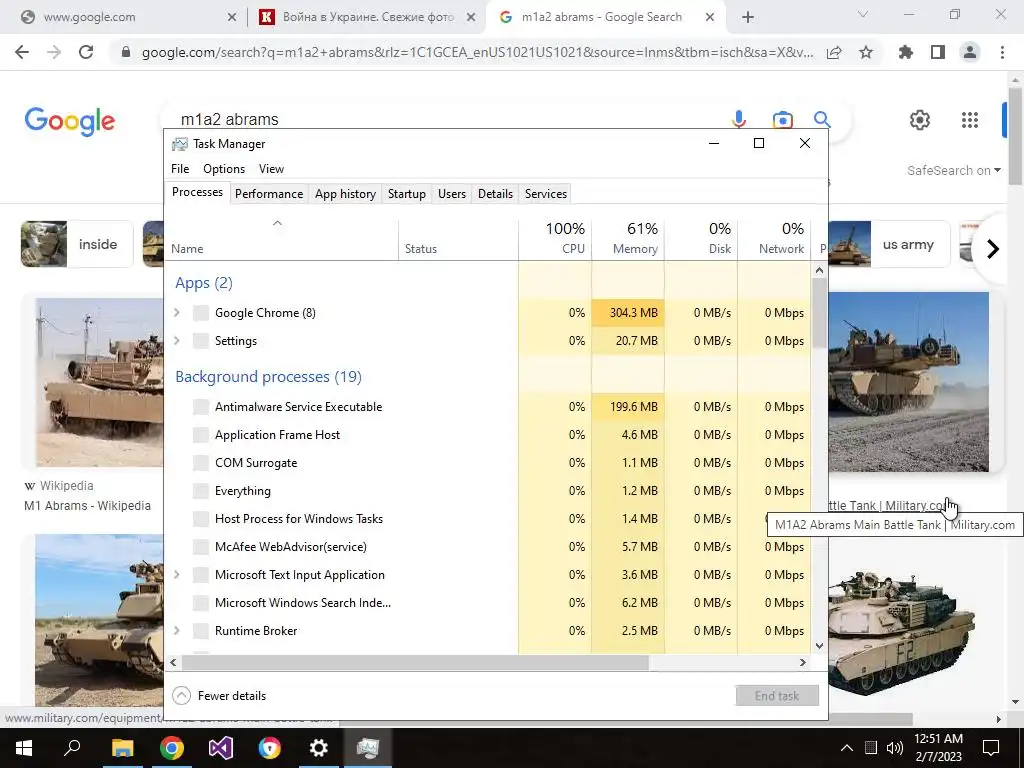Viewport: 1024px width, 768px height.
Task: Open Google search by image camera icon
Action: click(782, 120)
